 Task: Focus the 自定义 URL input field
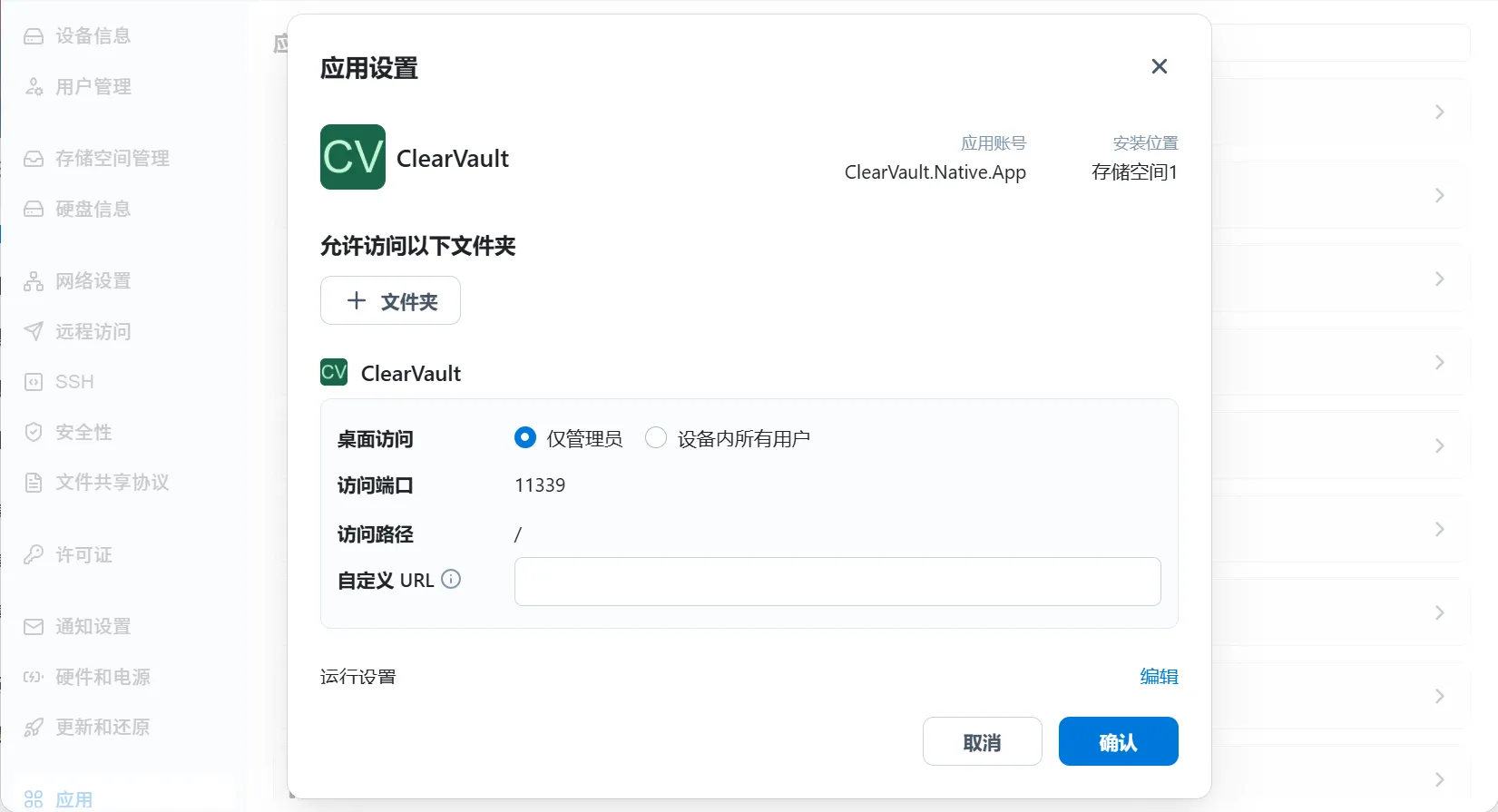837,582
